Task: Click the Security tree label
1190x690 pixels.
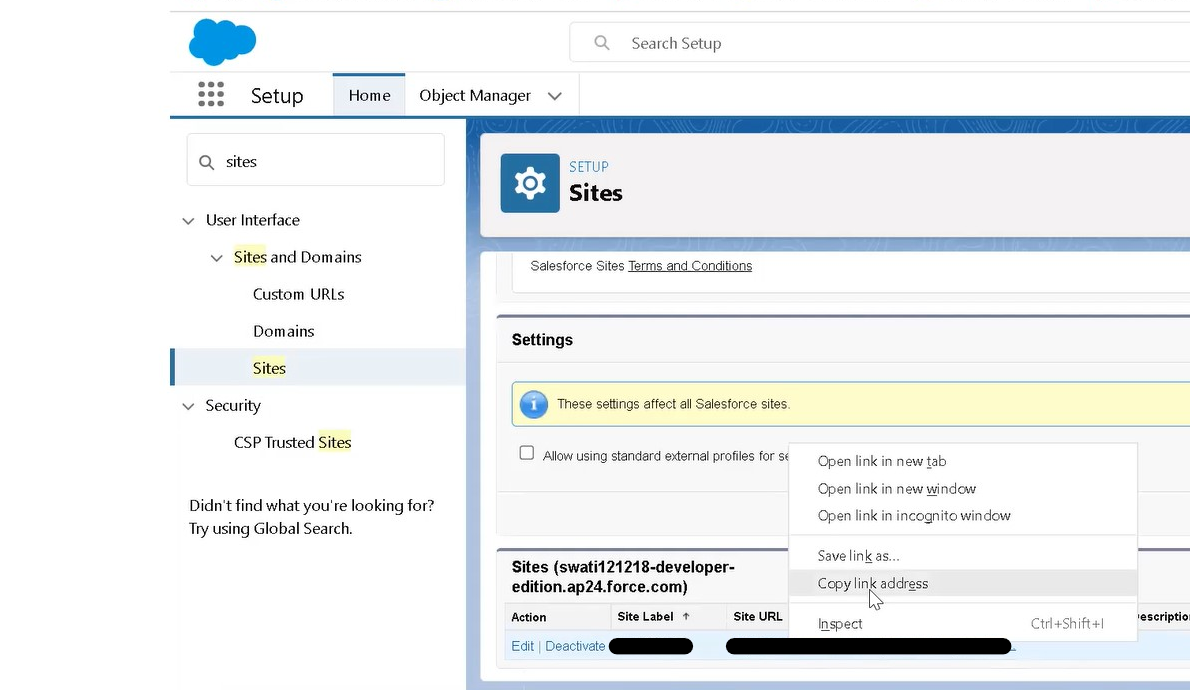Action: click(x=233, y=405)
